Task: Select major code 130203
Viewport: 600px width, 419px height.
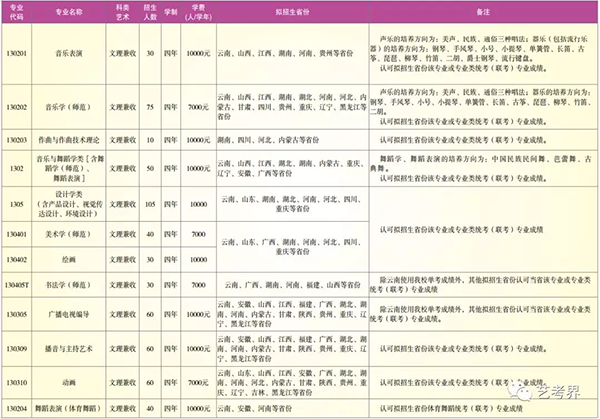Action: pyautogui.click(x=16, y=140)
